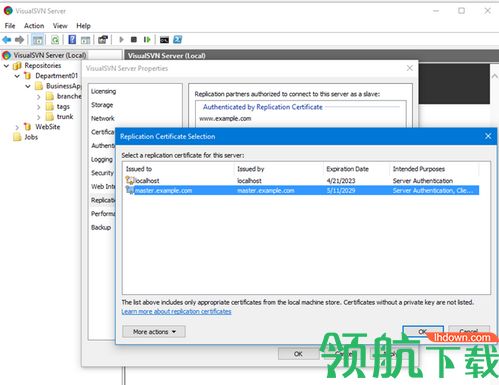Switch to the Backup properties page
This screenshot has height=385, width=499.
point(101,227)
